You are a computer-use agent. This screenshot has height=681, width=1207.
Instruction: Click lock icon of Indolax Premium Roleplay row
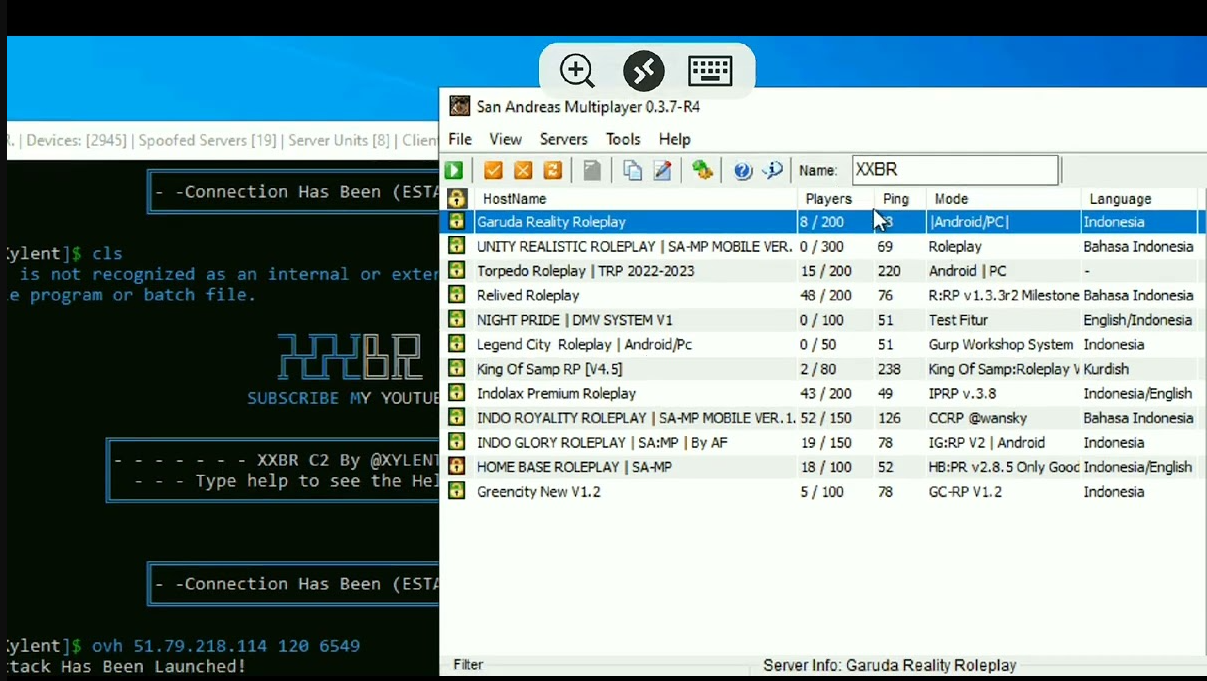click(x=457, y=393)
